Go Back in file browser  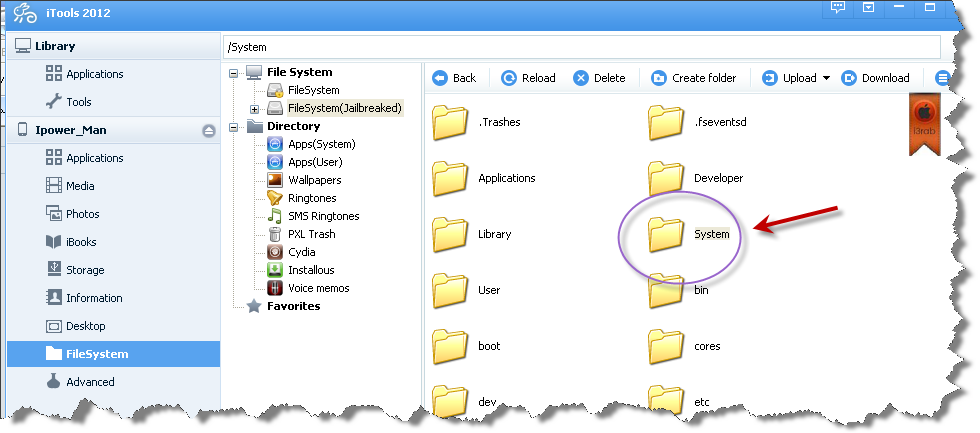[x=454, y=78]
